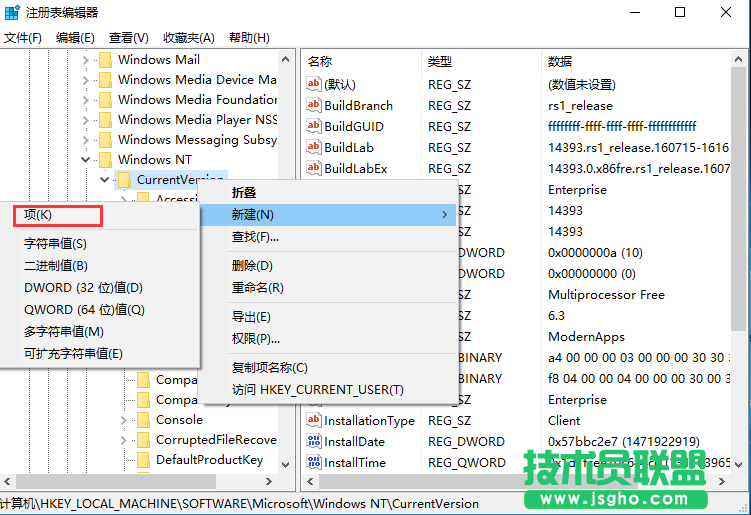Click the 数据 column header

click(560, 62)
